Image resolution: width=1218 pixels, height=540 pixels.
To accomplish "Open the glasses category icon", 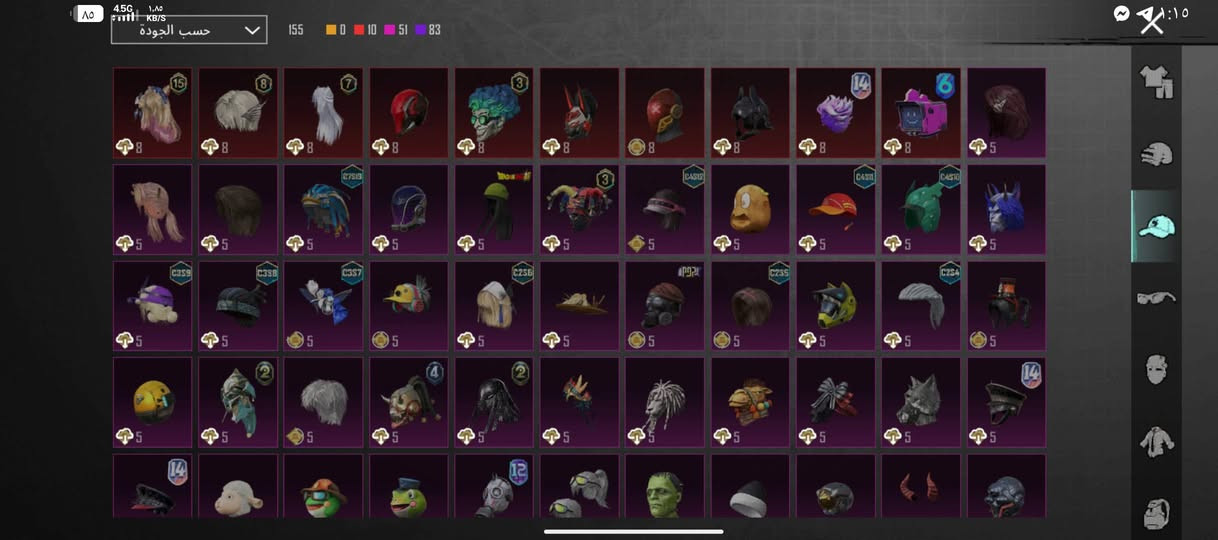I will pos(1156,297).
